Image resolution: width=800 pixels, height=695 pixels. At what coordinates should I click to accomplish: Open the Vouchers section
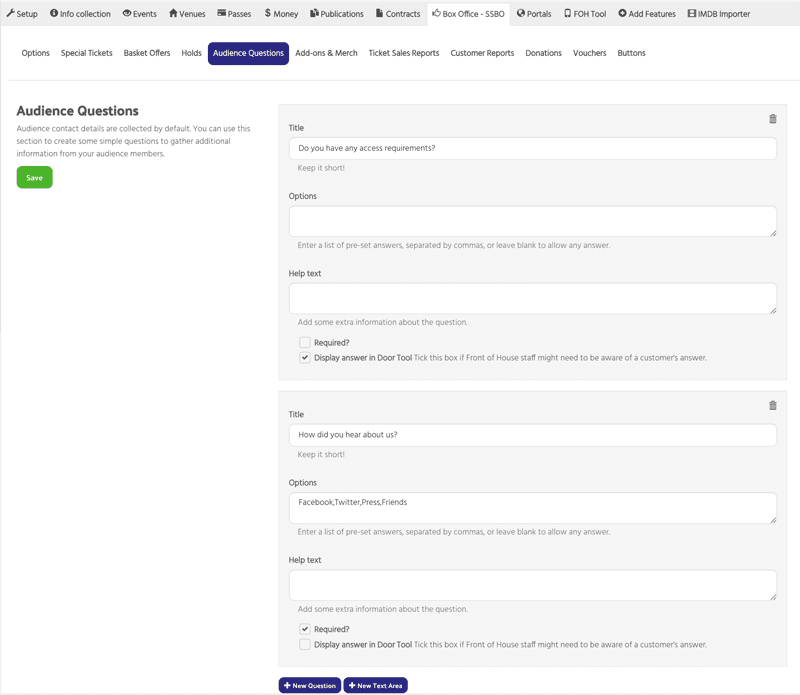589,53
